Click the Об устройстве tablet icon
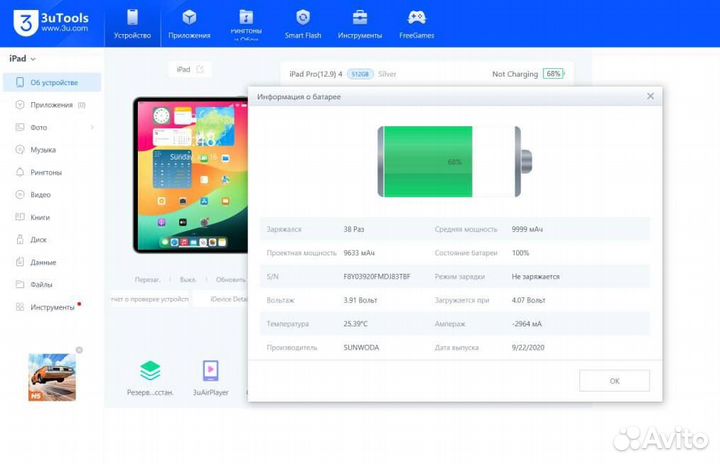This screenshot has height=464, width=720. [20, 82]
